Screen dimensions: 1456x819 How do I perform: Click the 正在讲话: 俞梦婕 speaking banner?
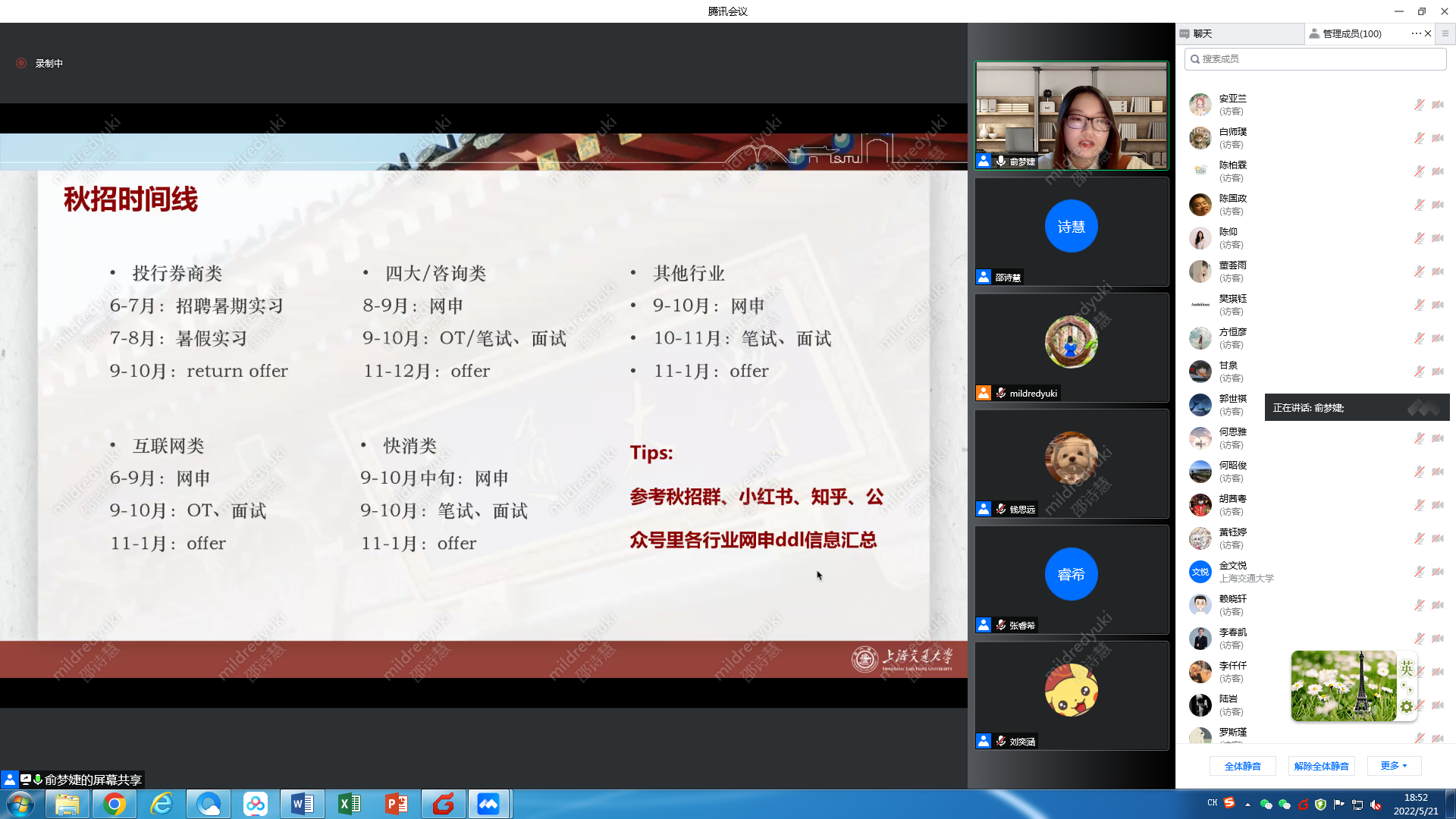(x=1357, y=408)
